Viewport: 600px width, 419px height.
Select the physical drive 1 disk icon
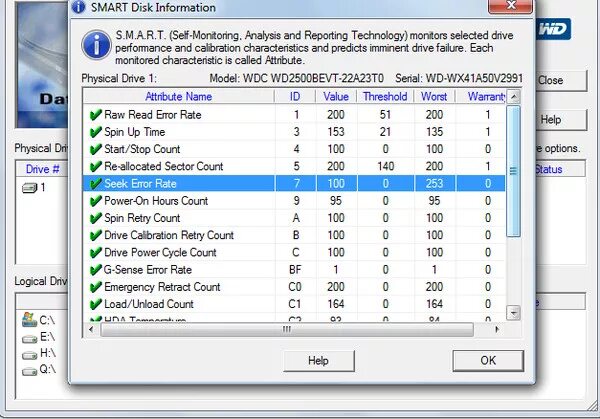[29, 187]
